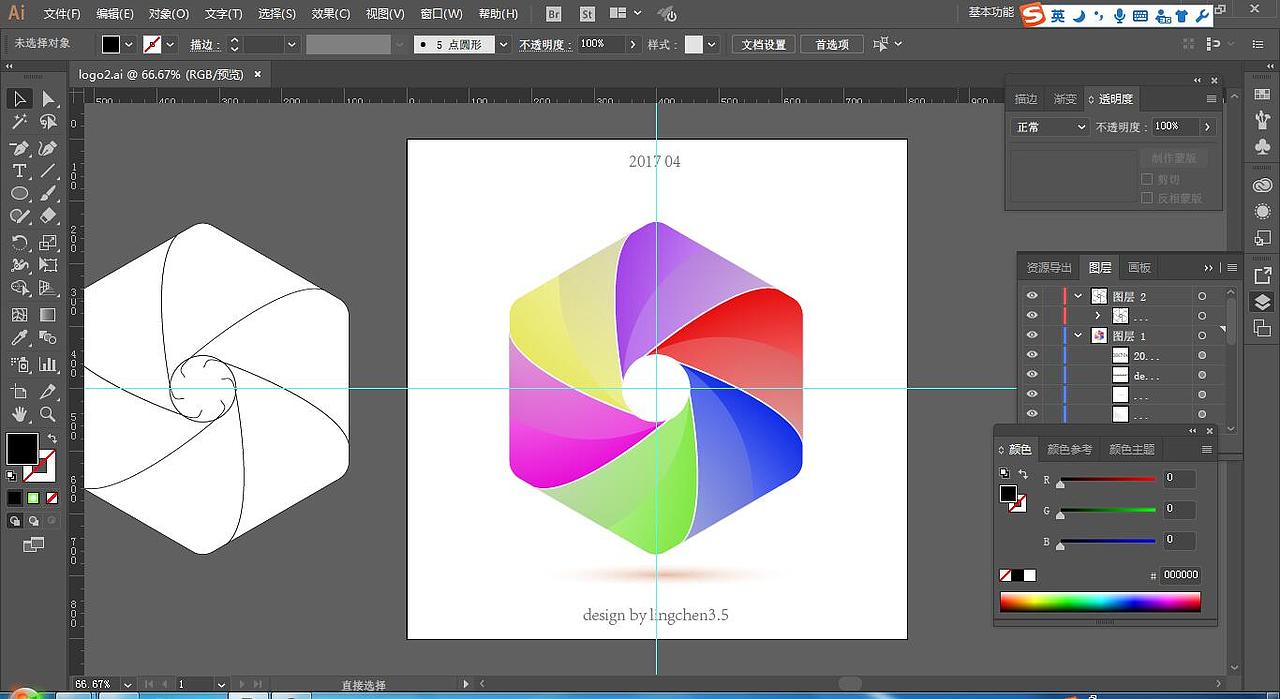1280x699 pixels.
Task: Switch to the 渐变 tab
Action: coord(1065,99)
